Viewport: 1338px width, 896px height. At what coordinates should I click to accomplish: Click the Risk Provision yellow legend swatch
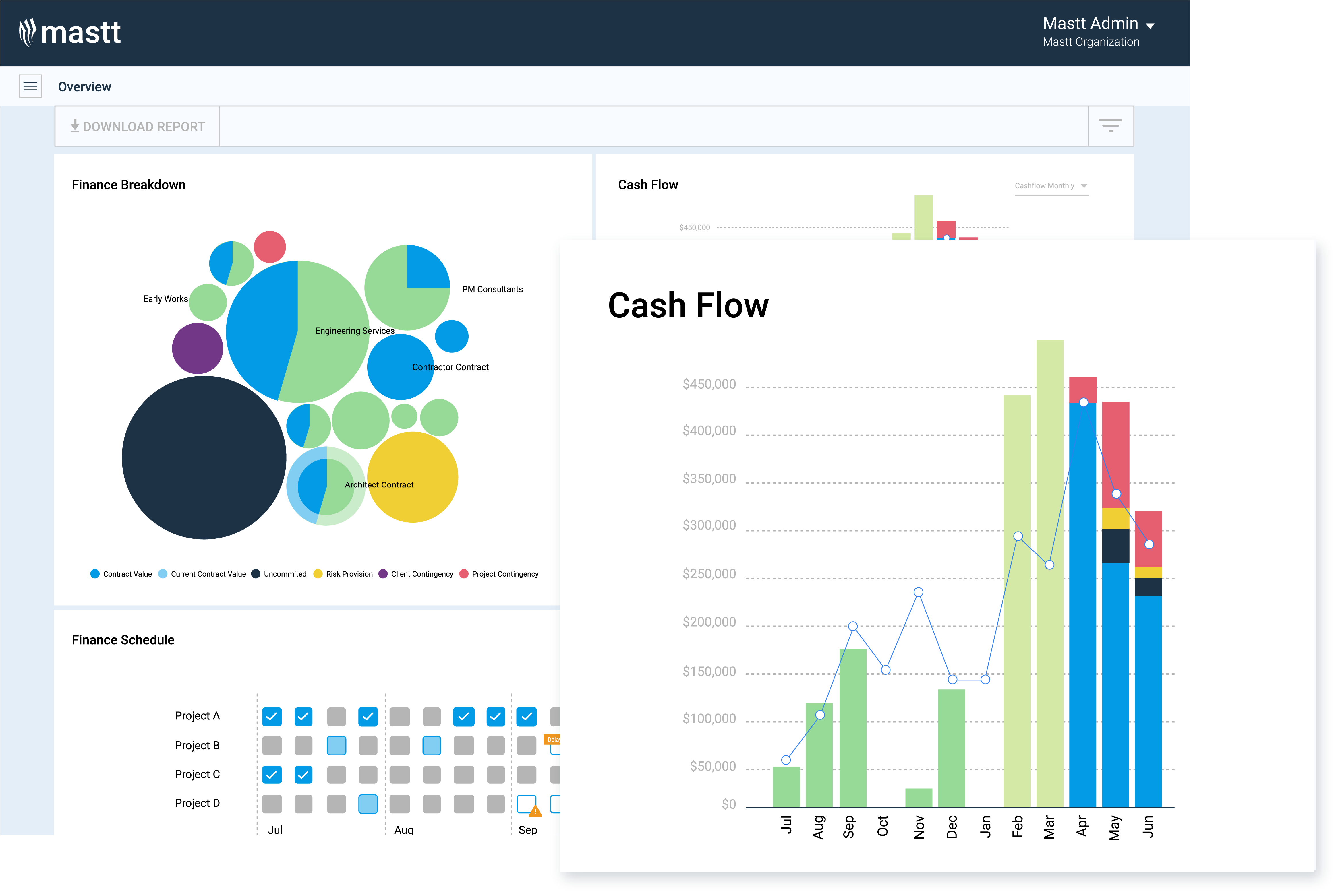point(318,574)
